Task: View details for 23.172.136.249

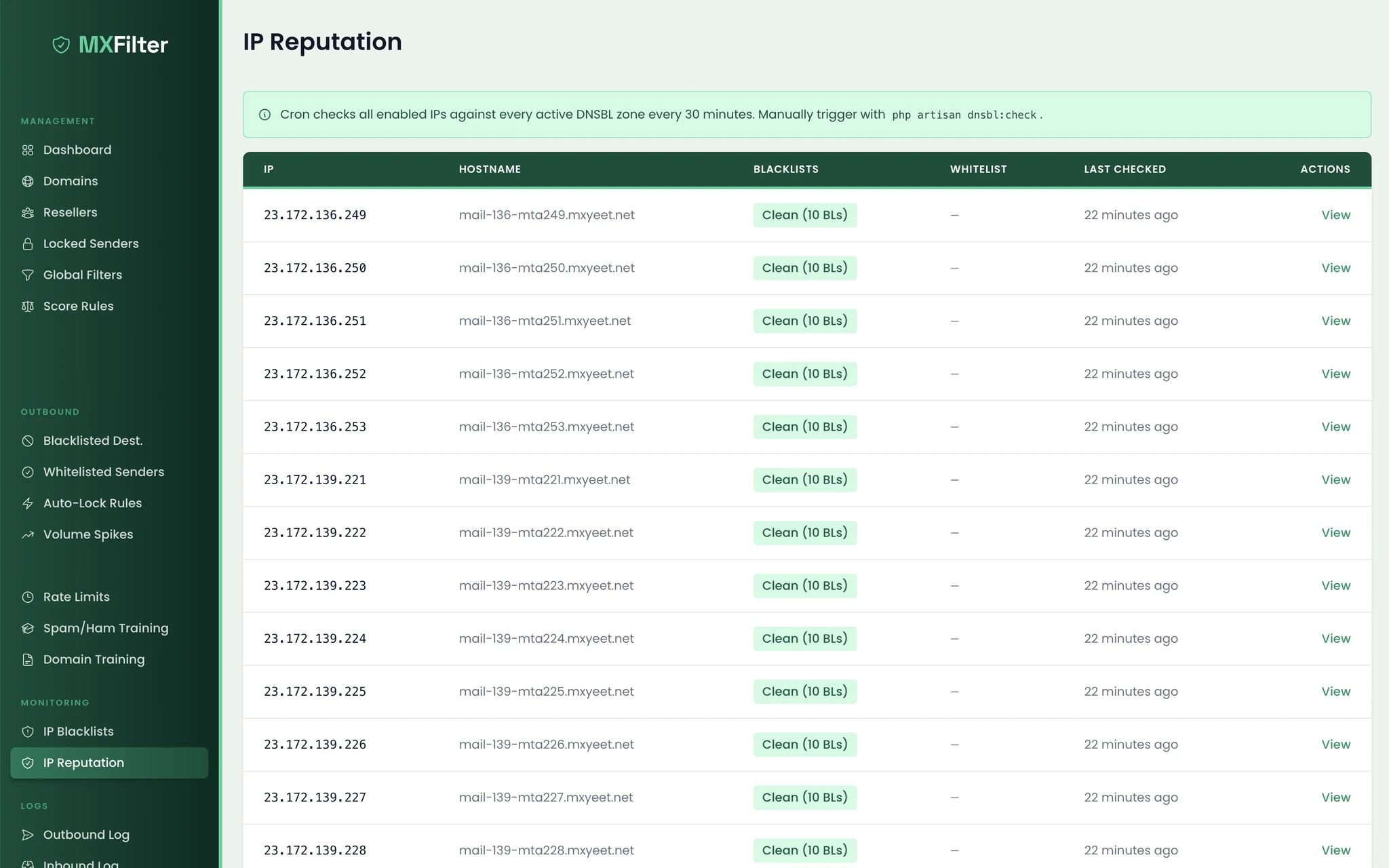Action: tap(1335, 215)
